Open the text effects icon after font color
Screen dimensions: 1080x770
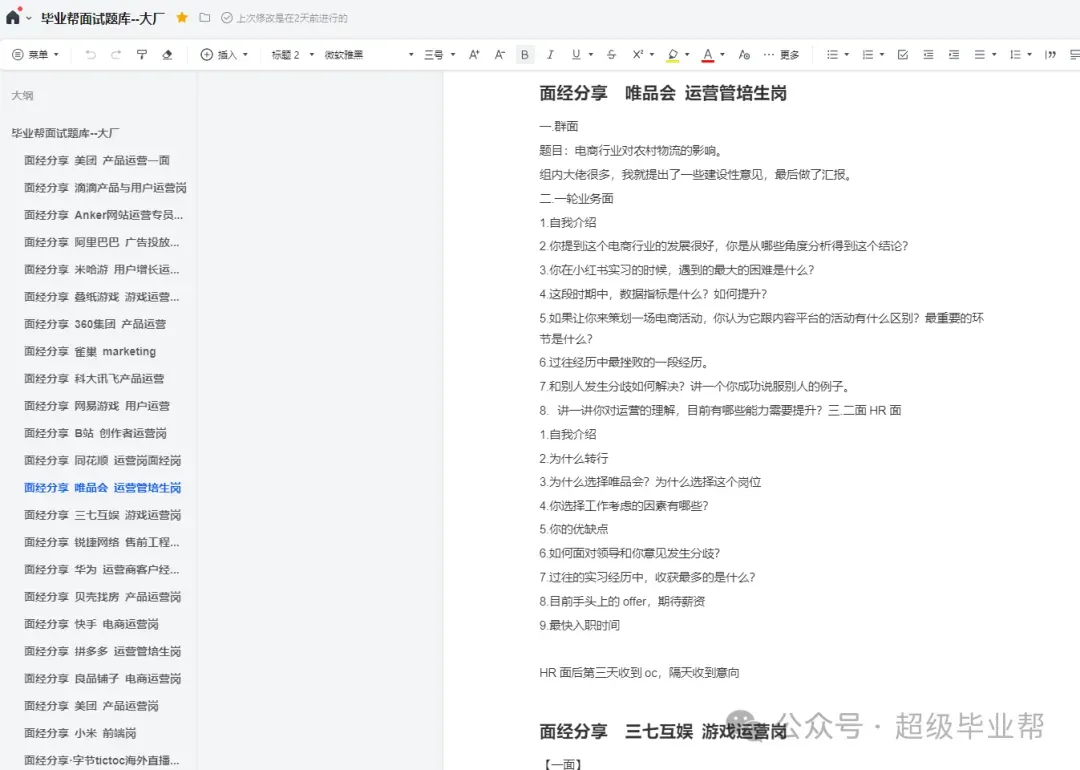point(744,54)
